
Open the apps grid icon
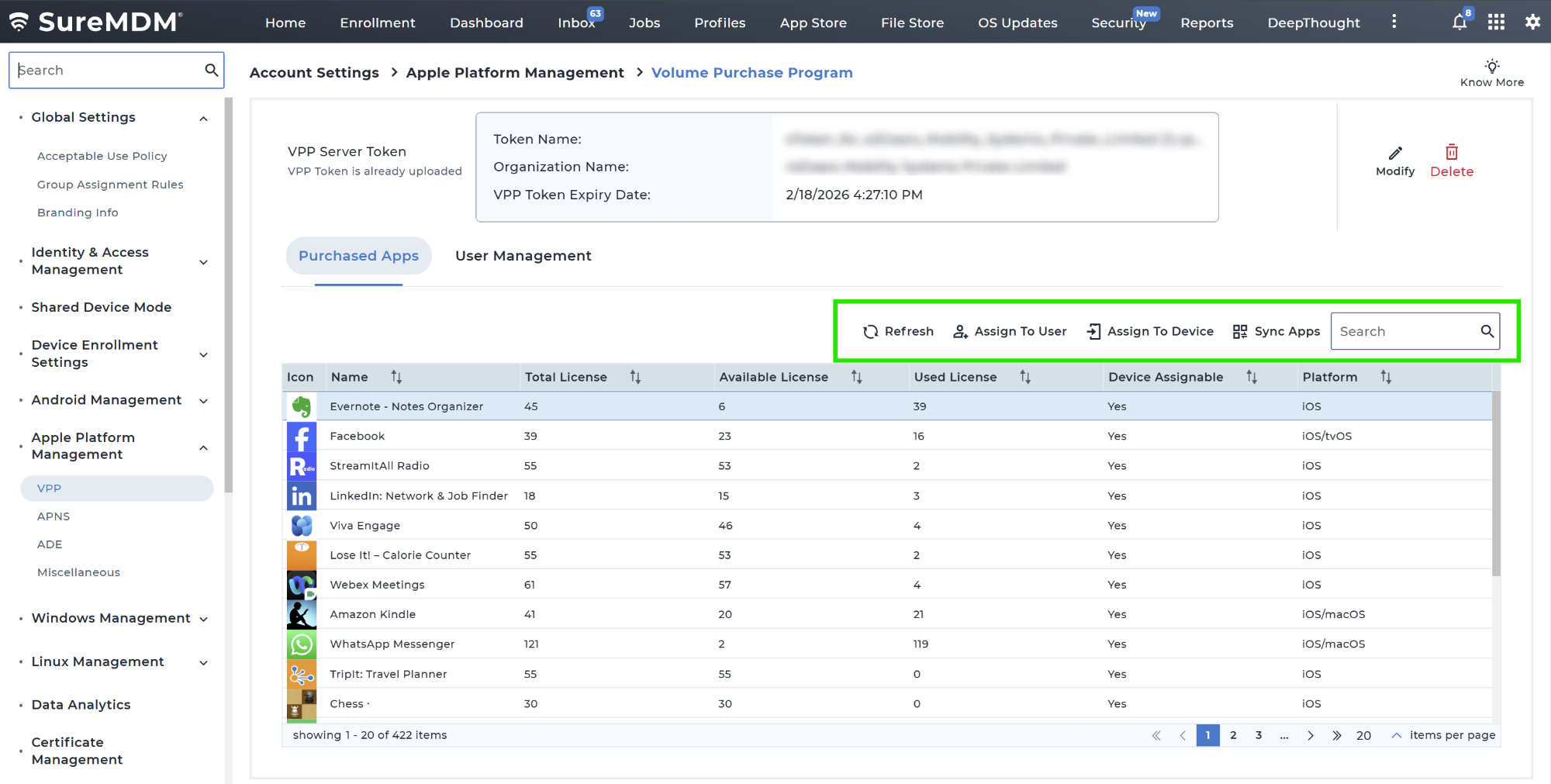point(1496,22)
